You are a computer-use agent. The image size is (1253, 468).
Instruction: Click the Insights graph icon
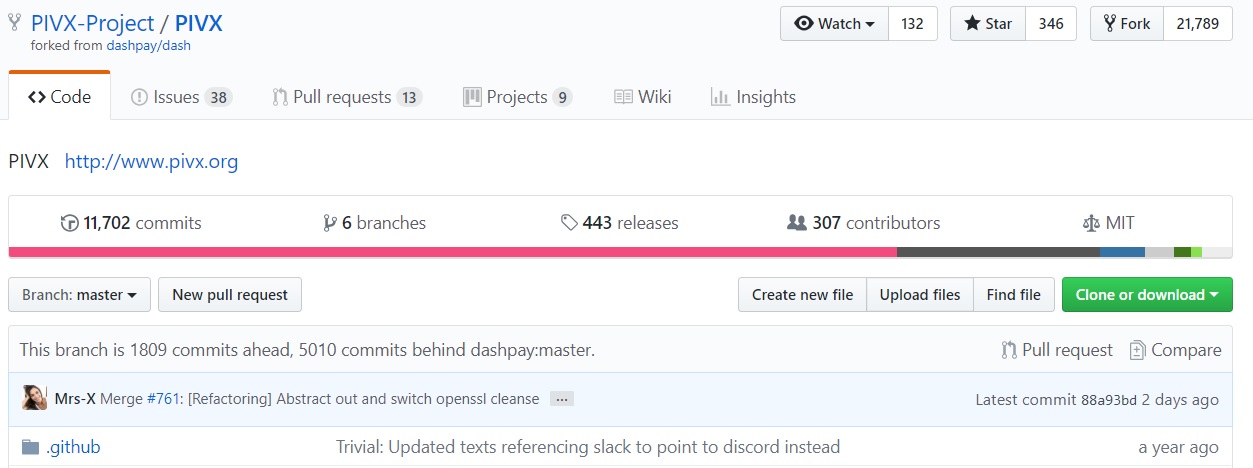(x=719, y=97)
